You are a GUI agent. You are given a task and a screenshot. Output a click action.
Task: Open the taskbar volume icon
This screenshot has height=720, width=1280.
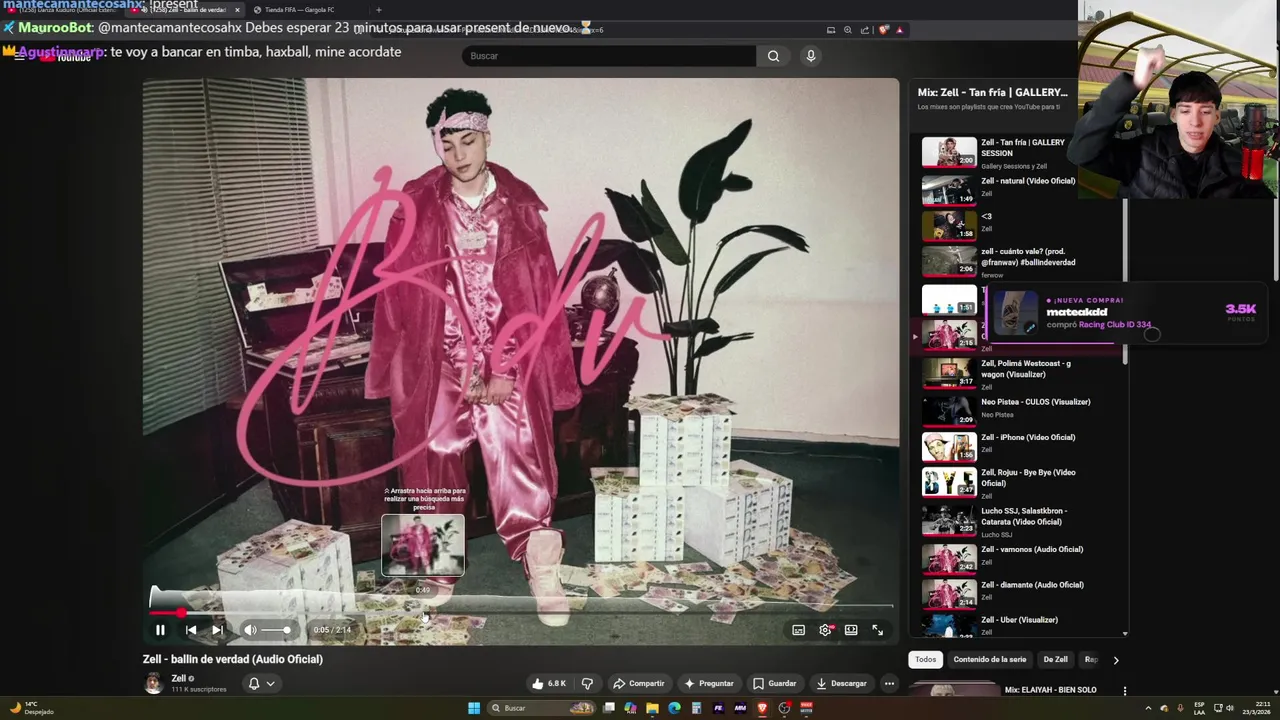click(1229, 708)
